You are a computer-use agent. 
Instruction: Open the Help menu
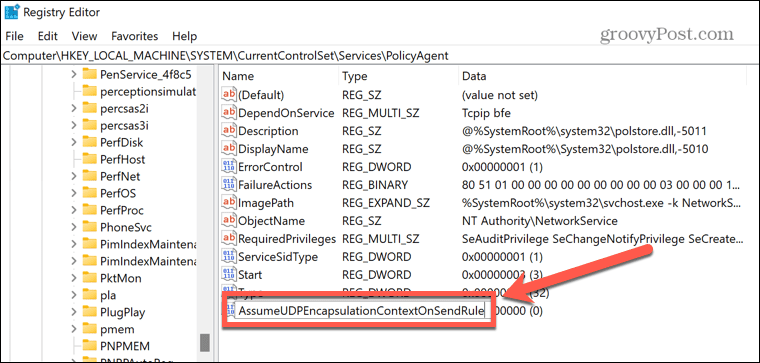click(x=185, y=36)
